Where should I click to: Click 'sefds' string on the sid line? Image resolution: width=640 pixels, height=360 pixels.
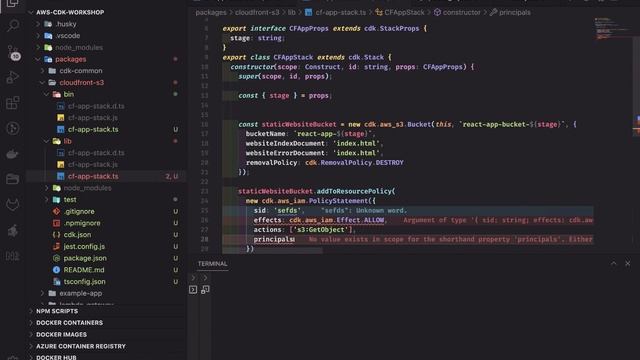click(287, 211)
